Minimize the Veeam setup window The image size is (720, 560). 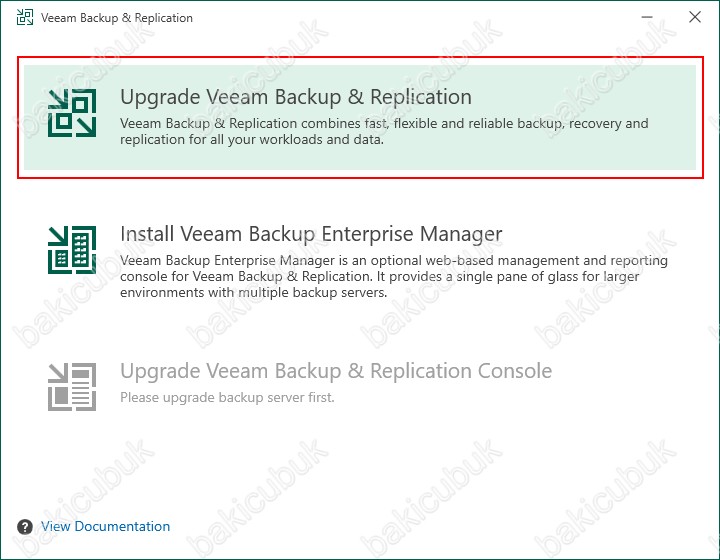(x=647, y=17)
